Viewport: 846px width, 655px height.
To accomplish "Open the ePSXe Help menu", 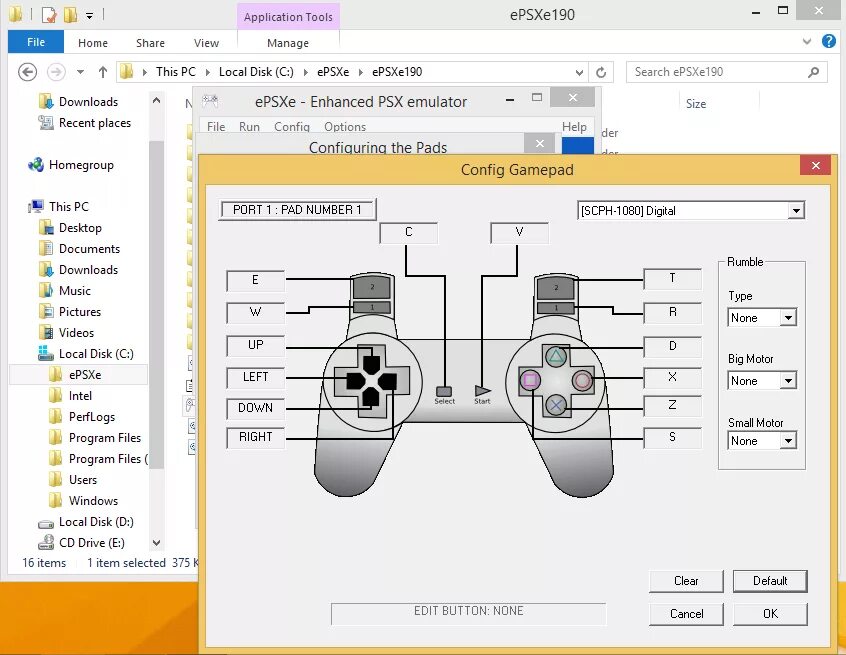I will 574,127.
